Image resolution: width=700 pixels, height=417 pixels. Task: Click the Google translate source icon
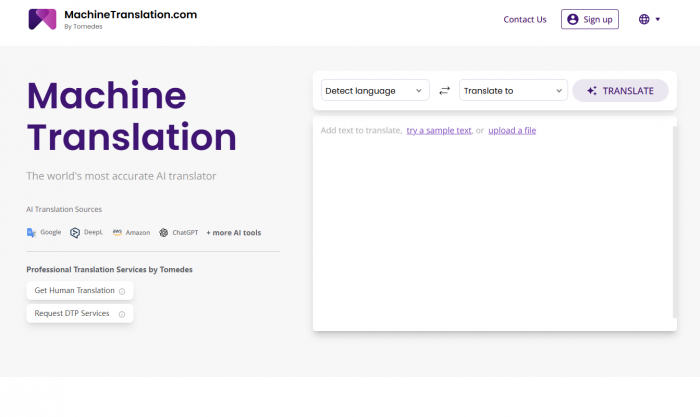tap(31, 233)
